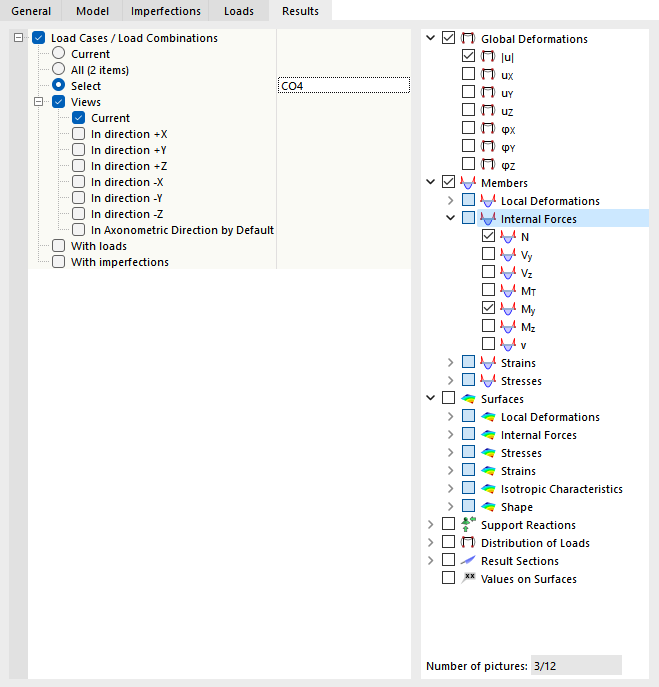The width and height of the screenshot is (659, 687).
Task: Toggle the Members Stresses checkbox
Action: pos(468,380)
